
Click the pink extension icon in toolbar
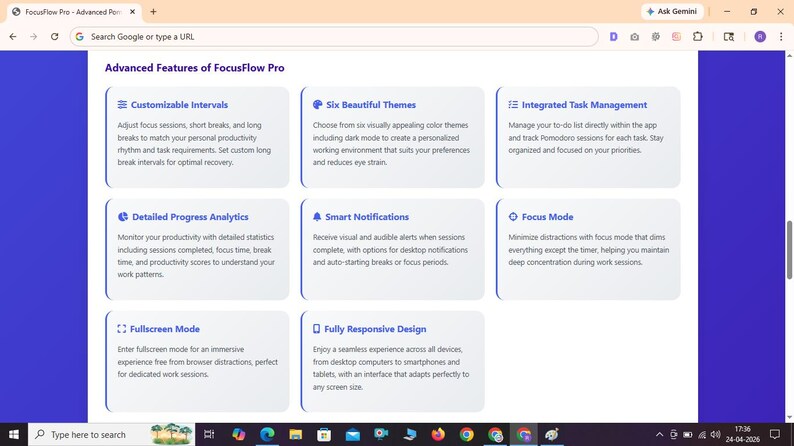677,36
